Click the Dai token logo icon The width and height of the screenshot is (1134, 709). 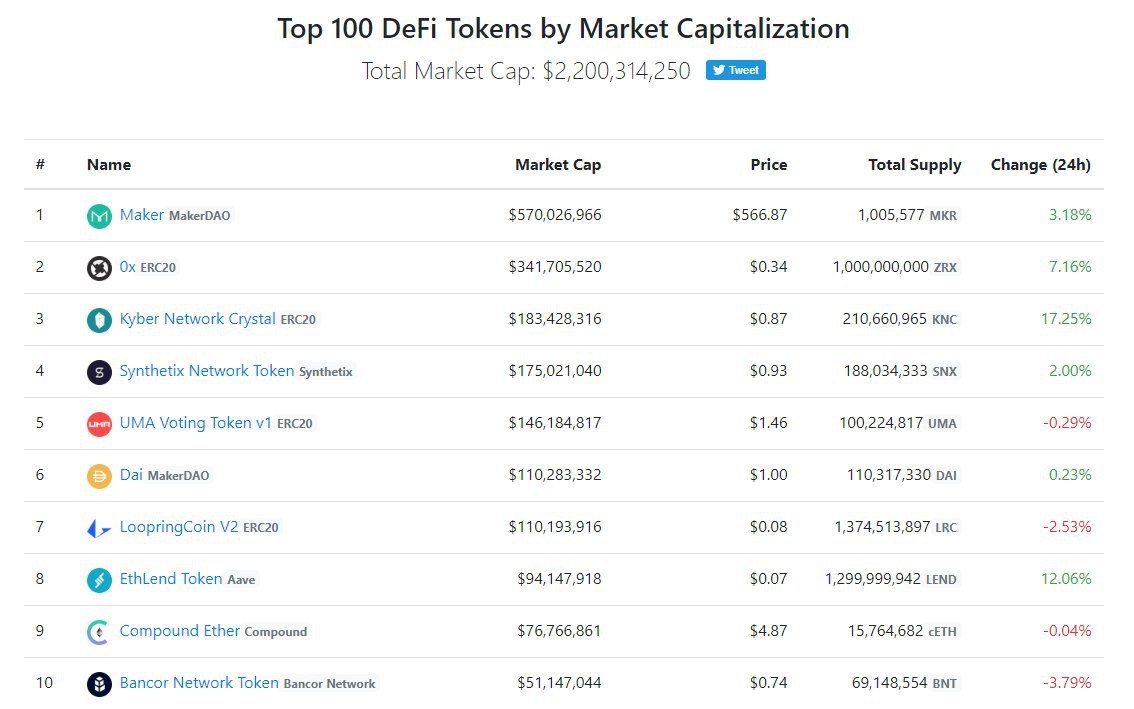point(99,476)
